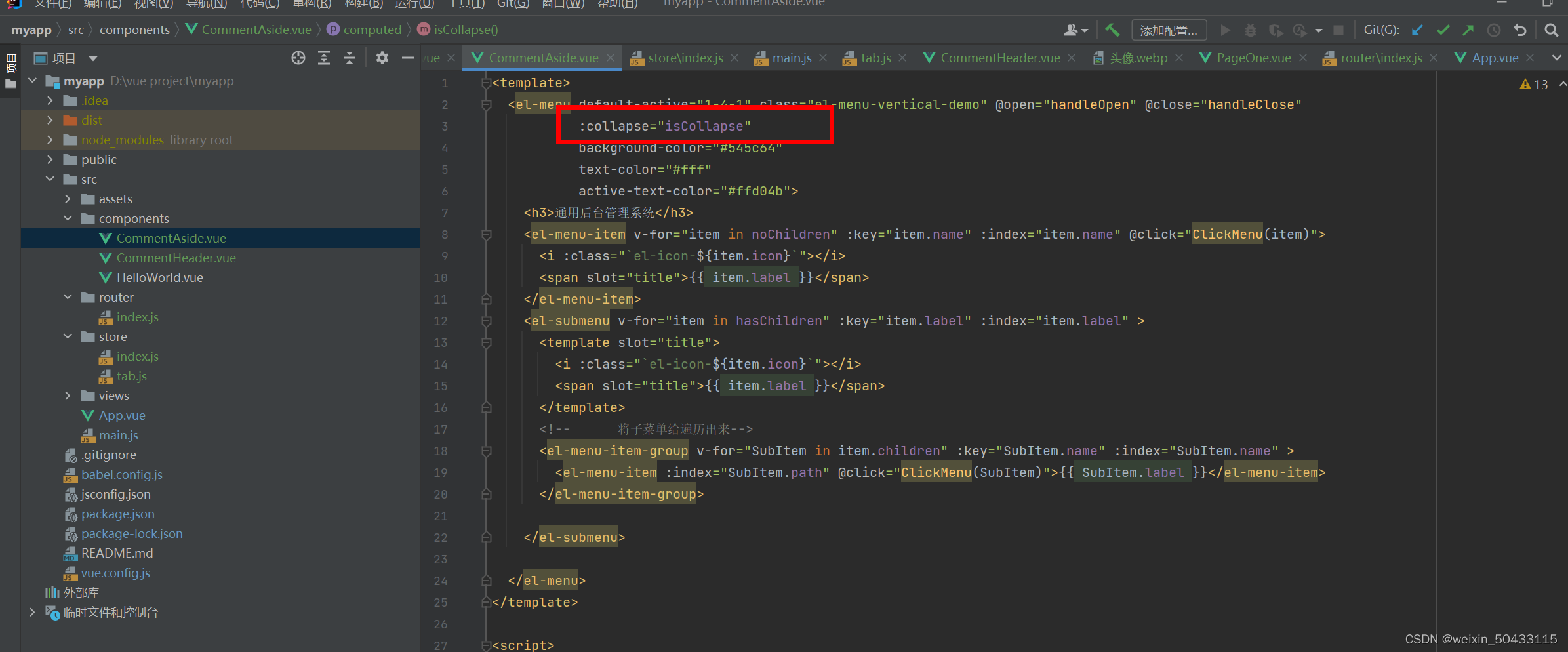Click the 13 warnings indicator in editor
This screenshot has height=652, width=1568.
(1534, 84)
